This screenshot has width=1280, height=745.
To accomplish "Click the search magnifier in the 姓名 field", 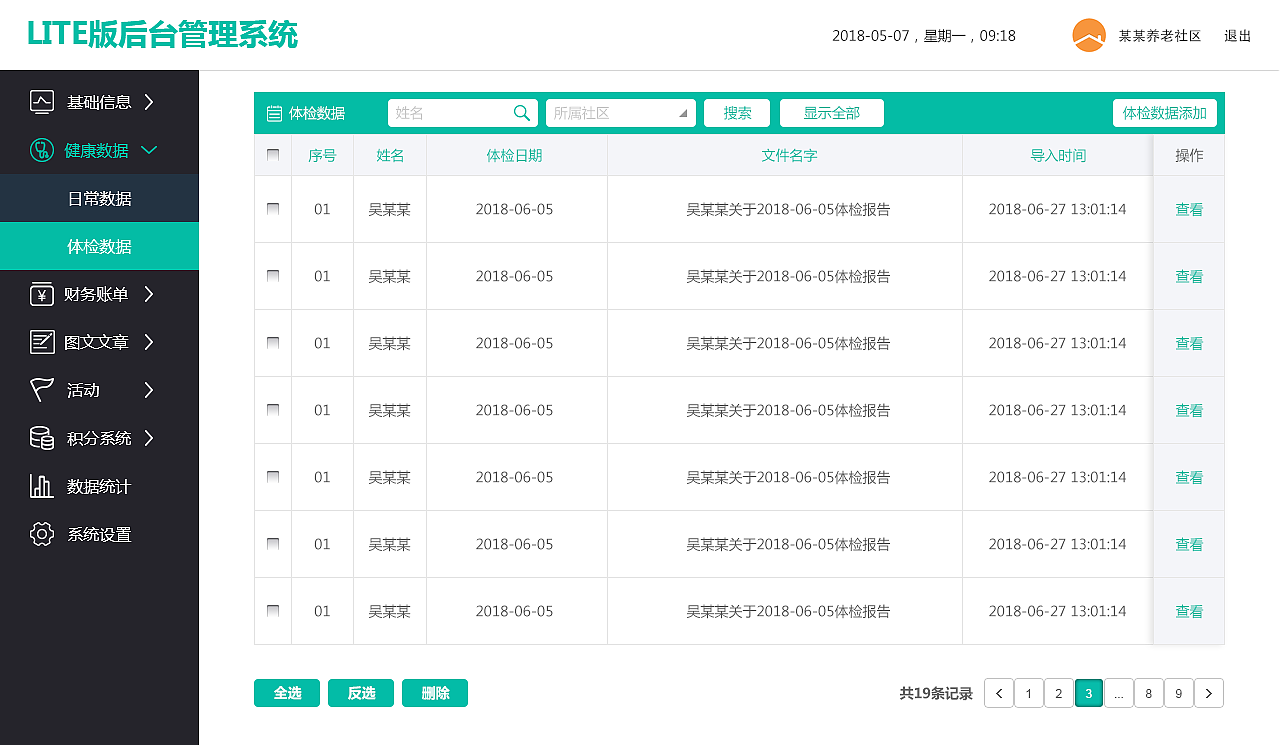I will [x=521, y=113].
